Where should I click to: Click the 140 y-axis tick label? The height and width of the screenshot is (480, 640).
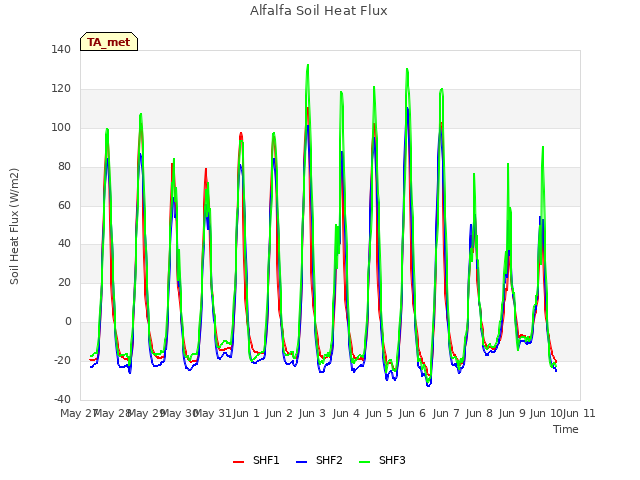[x=61, y=50]
